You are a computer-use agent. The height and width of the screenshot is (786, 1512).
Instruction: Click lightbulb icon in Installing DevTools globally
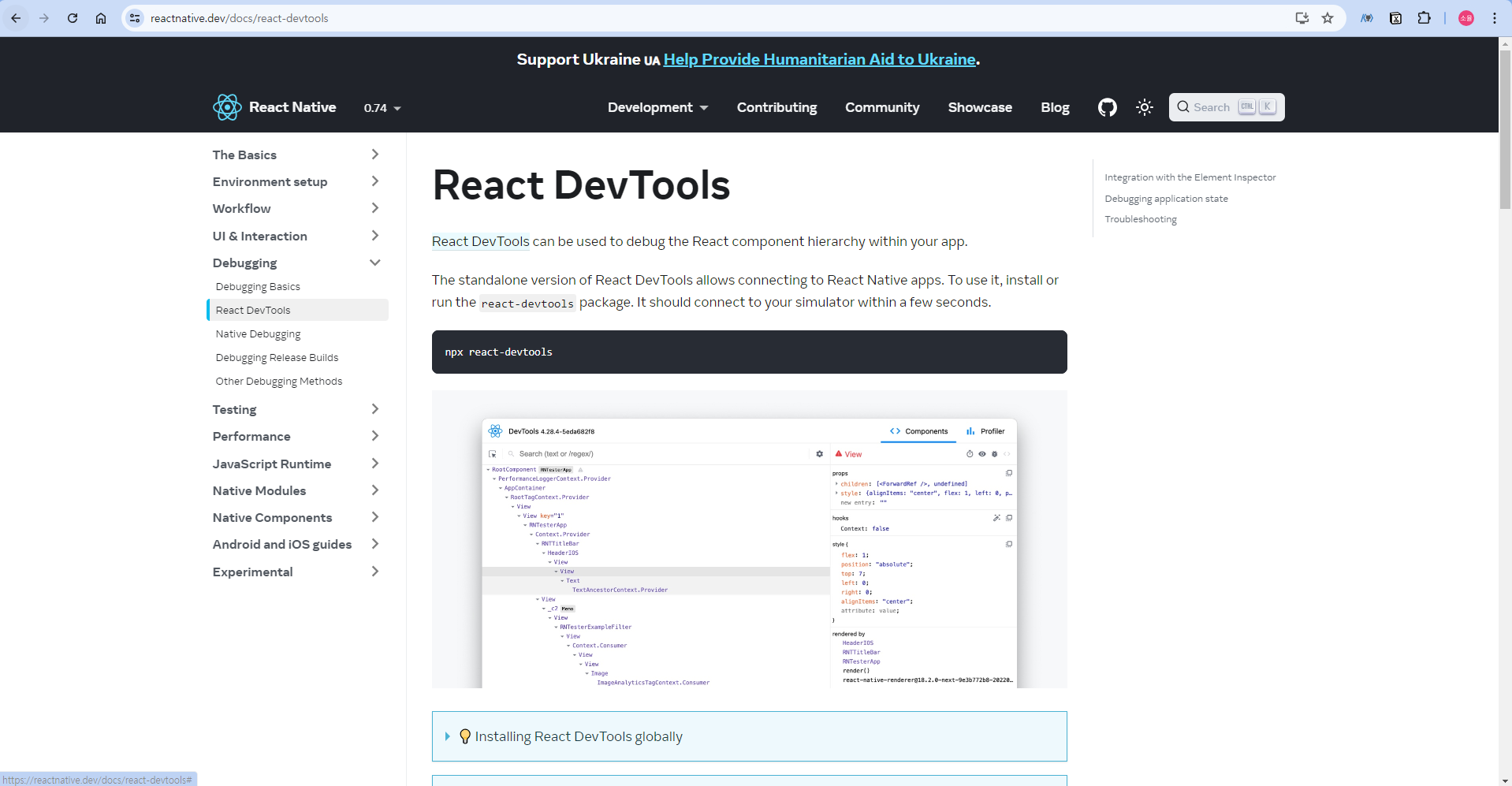(465, 736)
